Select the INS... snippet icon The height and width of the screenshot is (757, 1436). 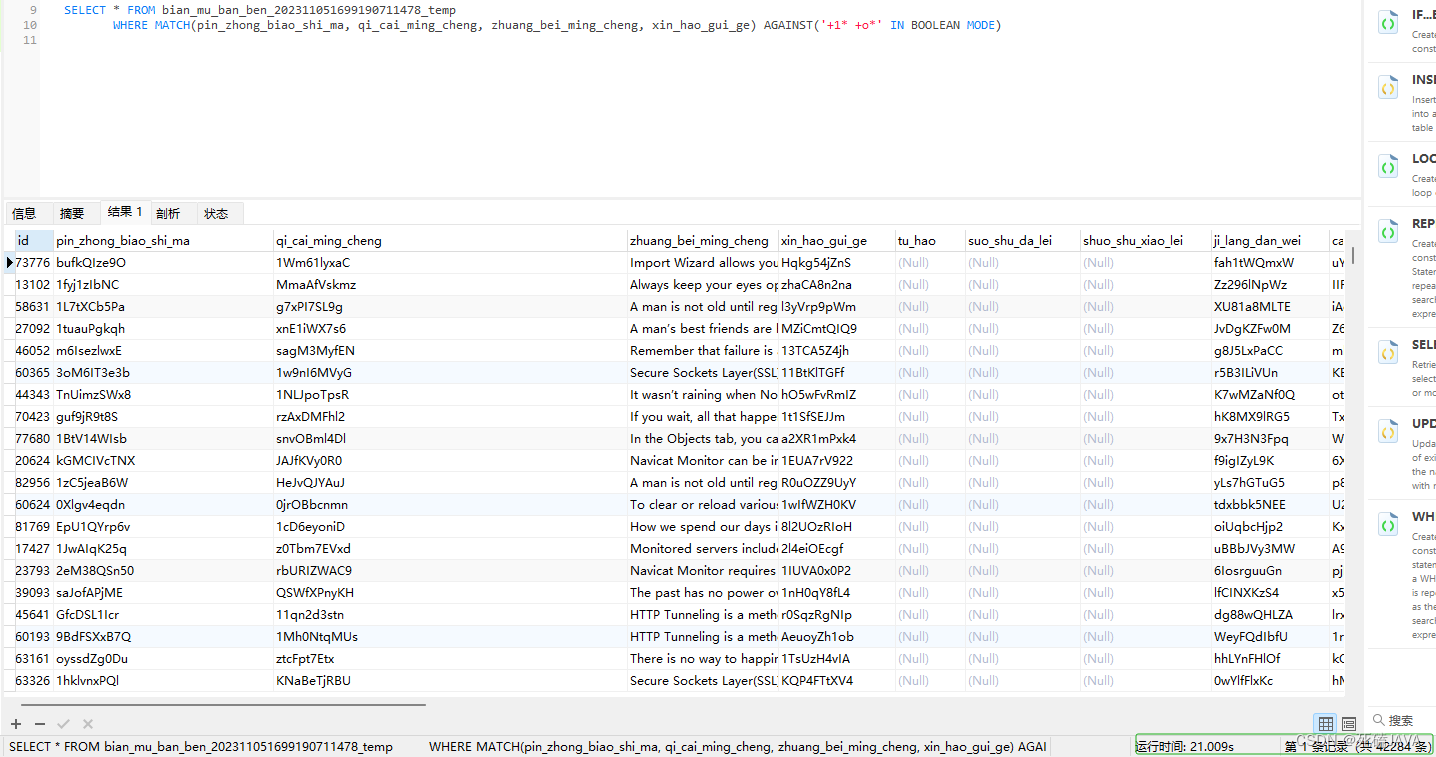1388,88
